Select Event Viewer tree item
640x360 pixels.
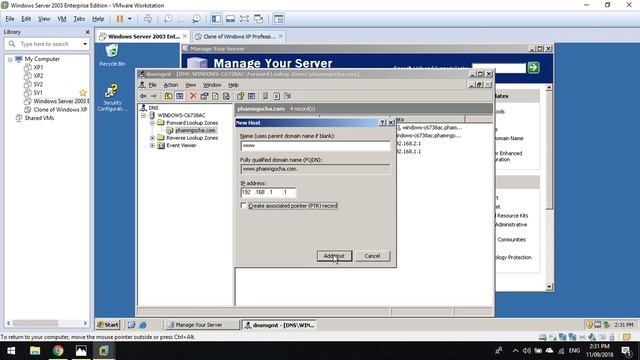181,145
